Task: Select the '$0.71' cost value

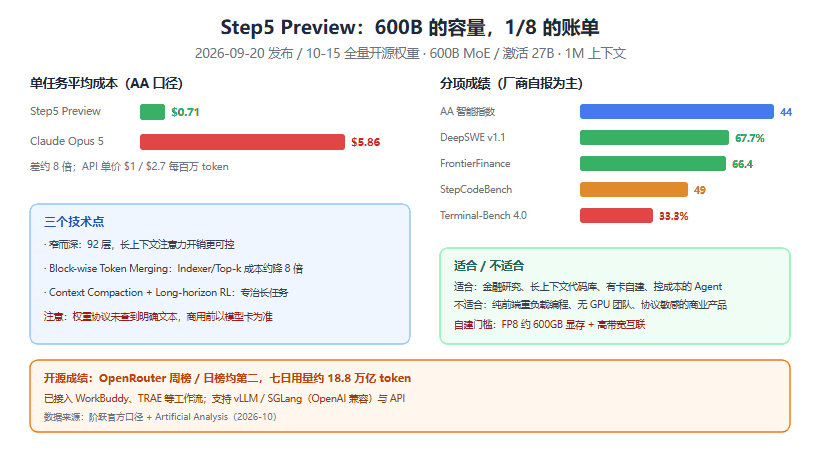Action: tap(185, 112)
